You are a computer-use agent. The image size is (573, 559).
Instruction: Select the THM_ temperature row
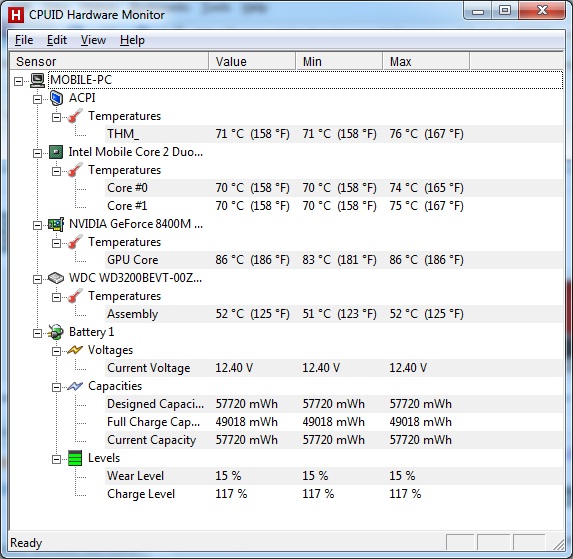tap(334, 134)
